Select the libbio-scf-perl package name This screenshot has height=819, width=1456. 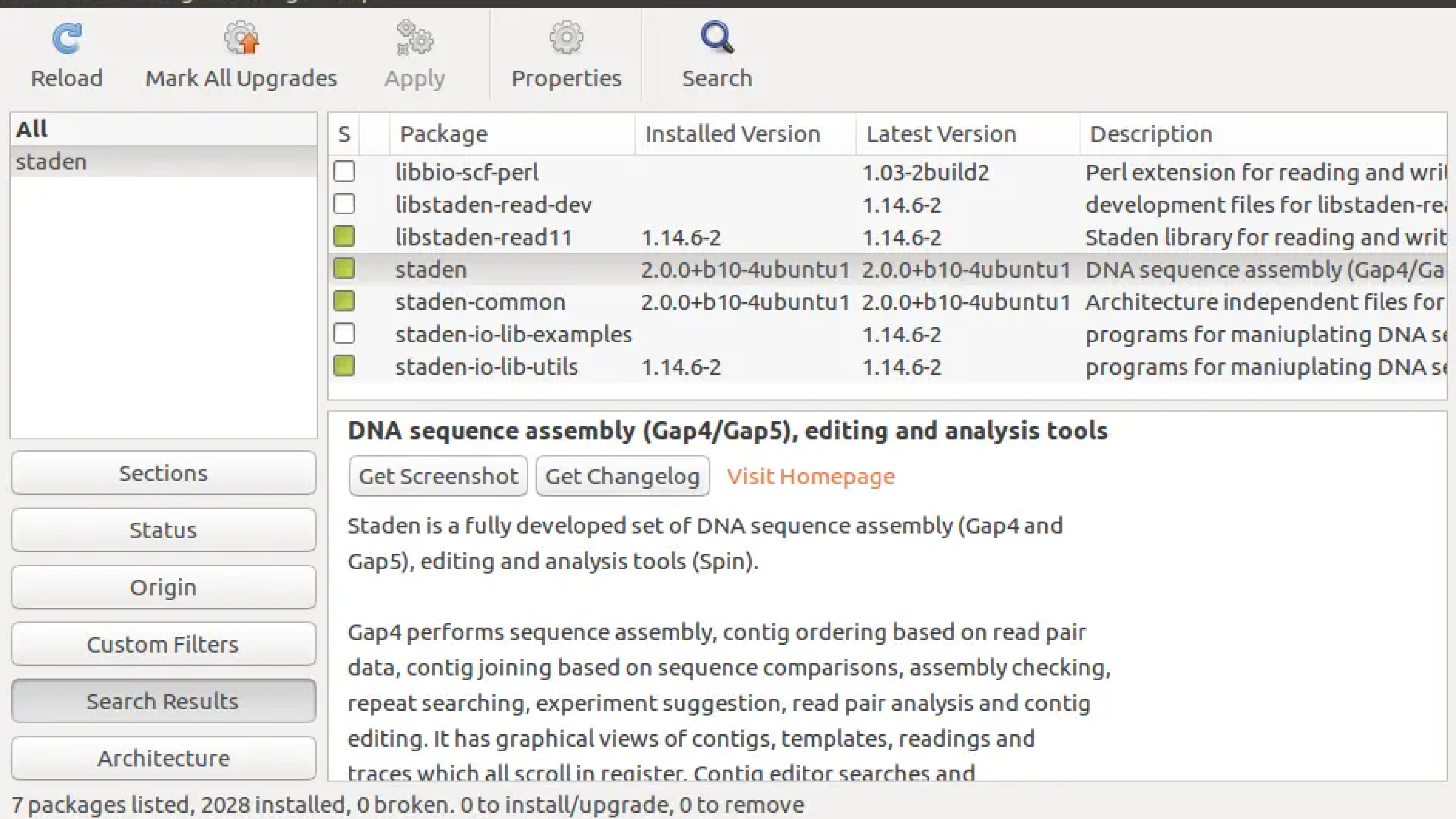point(467,172)
